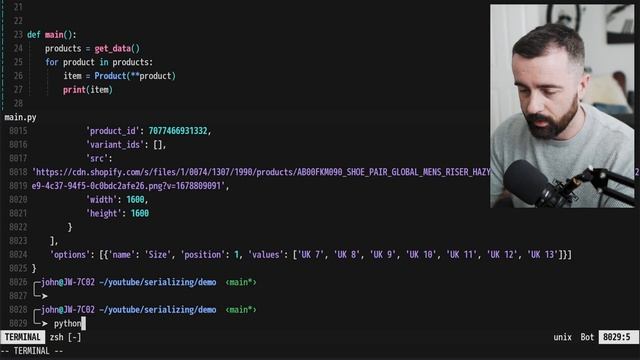Click the print(item) statement
This screenshot has width=640, height=360.
[x=88, y=90]
